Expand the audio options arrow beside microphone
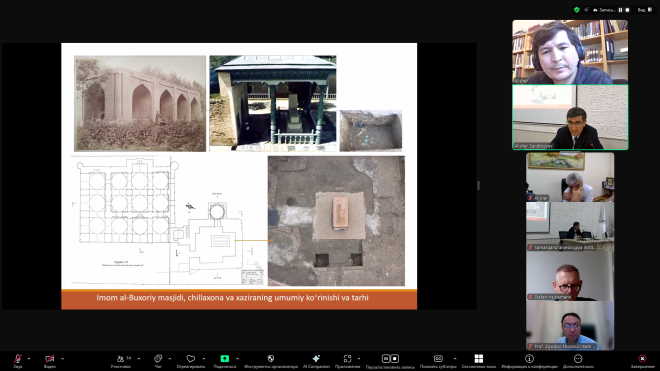Image resolution: width=660 pixels, height=371 pixels. [x=29, y=359]
